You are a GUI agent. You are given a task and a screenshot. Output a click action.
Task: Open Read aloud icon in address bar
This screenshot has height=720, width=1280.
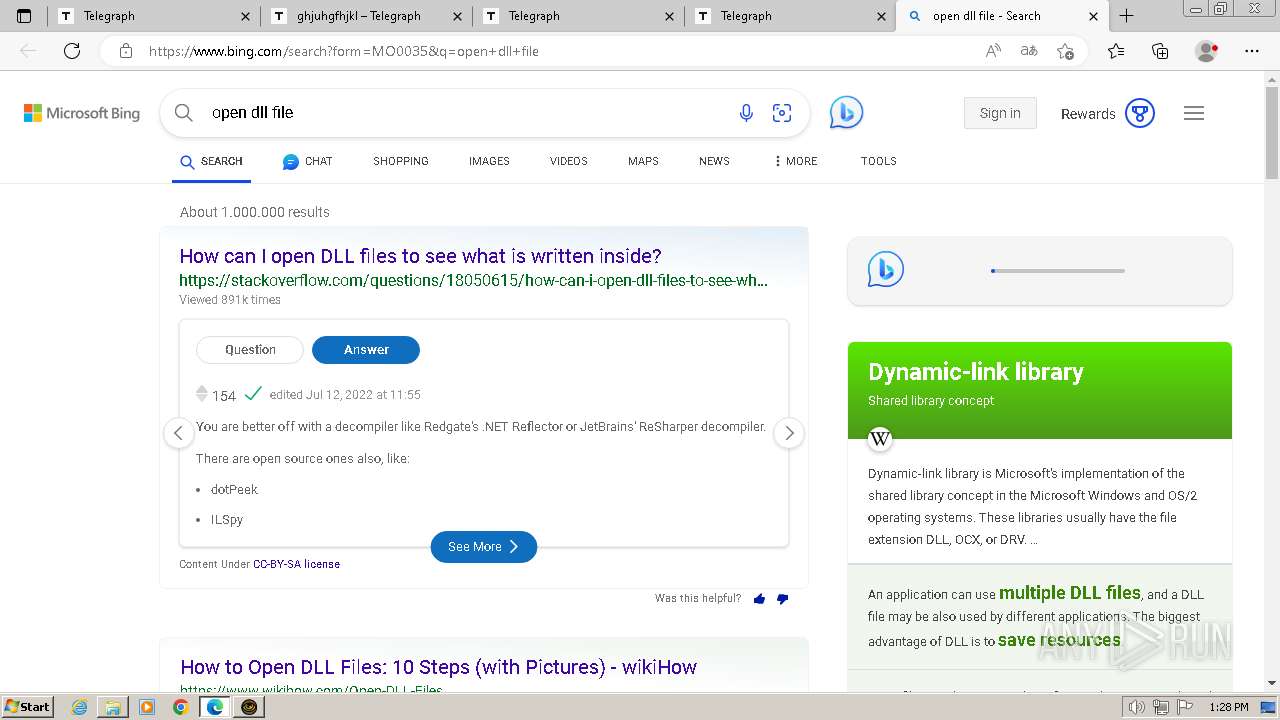pyautogui.click(x=993, y=51)
